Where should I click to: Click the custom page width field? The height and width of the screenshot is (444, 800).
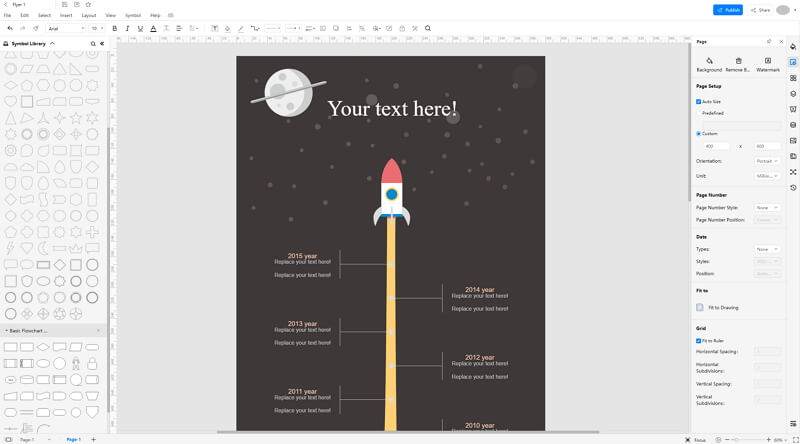pyautogui.click(x=716, y=146)
